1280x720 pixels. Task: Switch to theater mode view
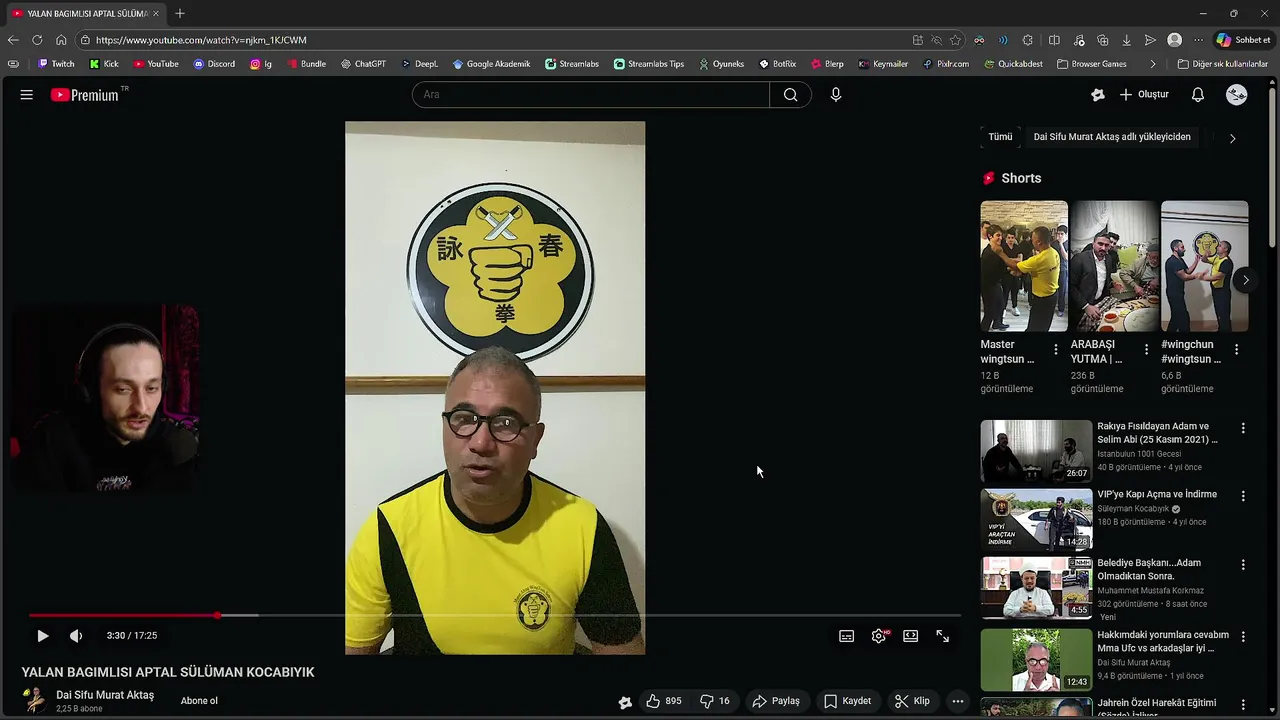pyautogui.click(x=911, y=636)
